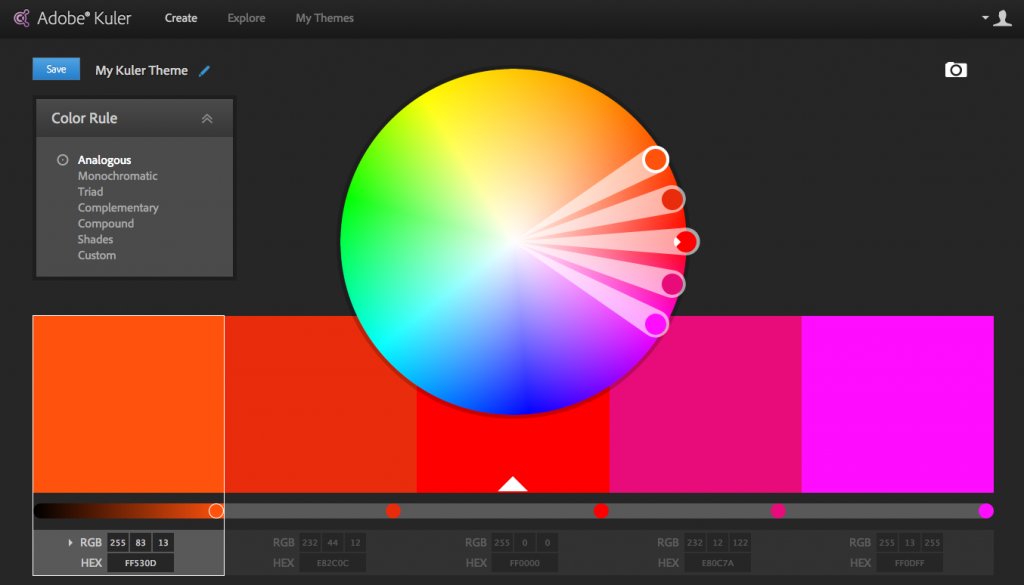Image resolution: width=1024 pixels, height=585 pixels.
Task: Select the Triad color rule
Action: [x=90, y=192]
